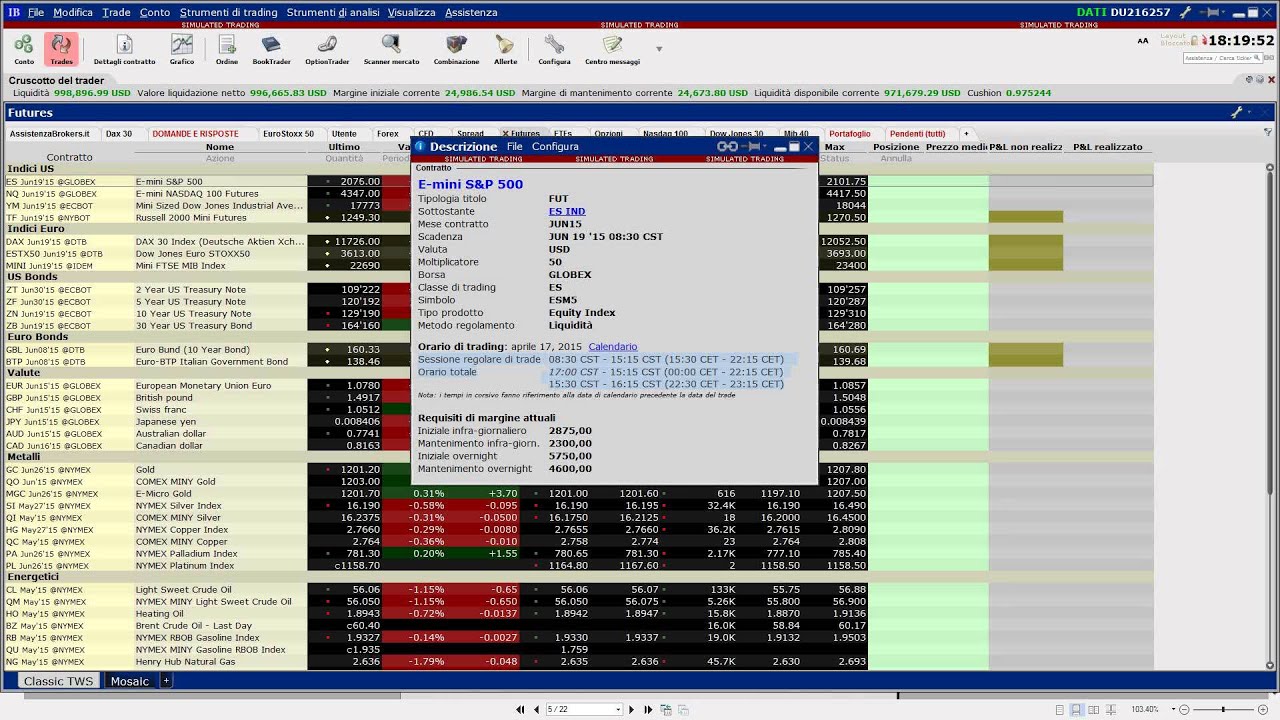Switch to the Mosaic tab

(130, 681)
